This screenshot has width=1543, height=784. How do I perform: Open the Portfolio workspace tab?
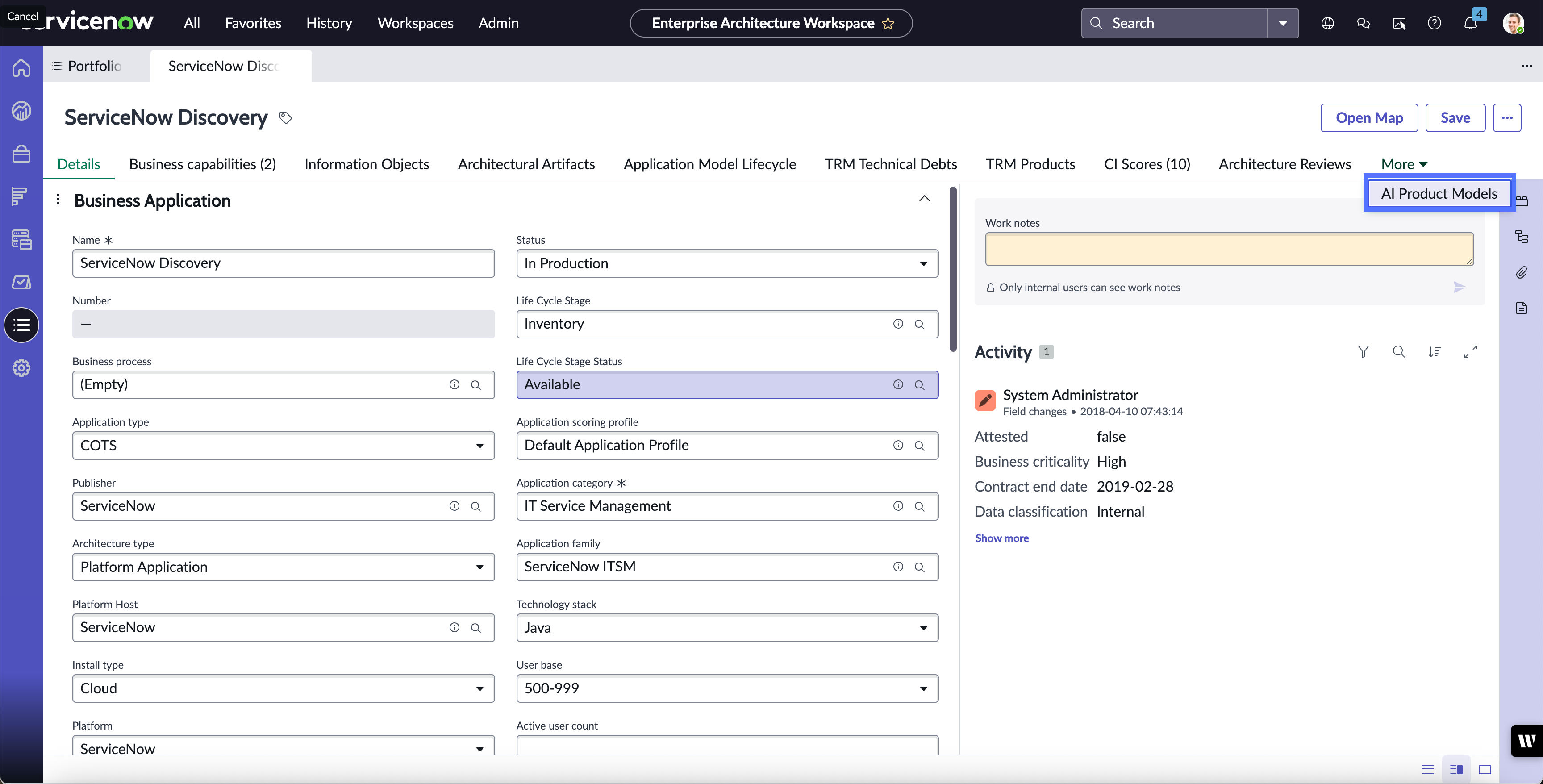point(95,66)
